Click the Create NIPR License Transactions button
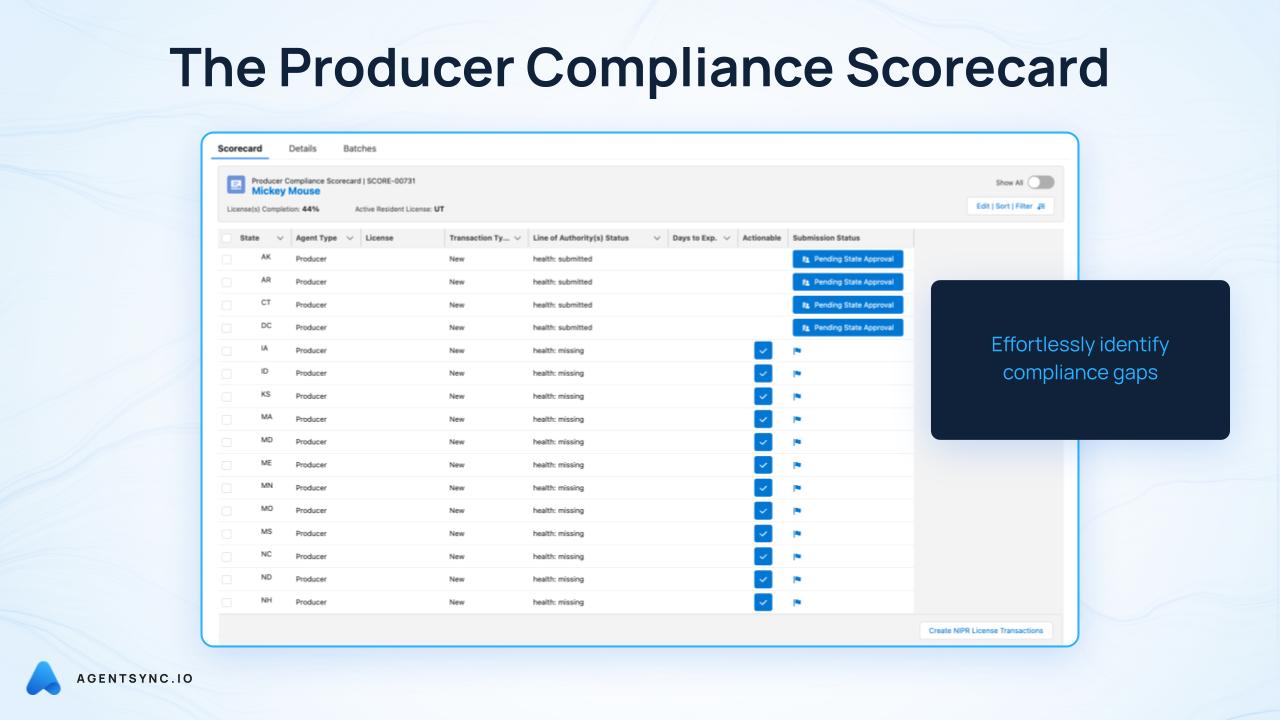This screenshot has height=720, width=1280. click(986, 630)
